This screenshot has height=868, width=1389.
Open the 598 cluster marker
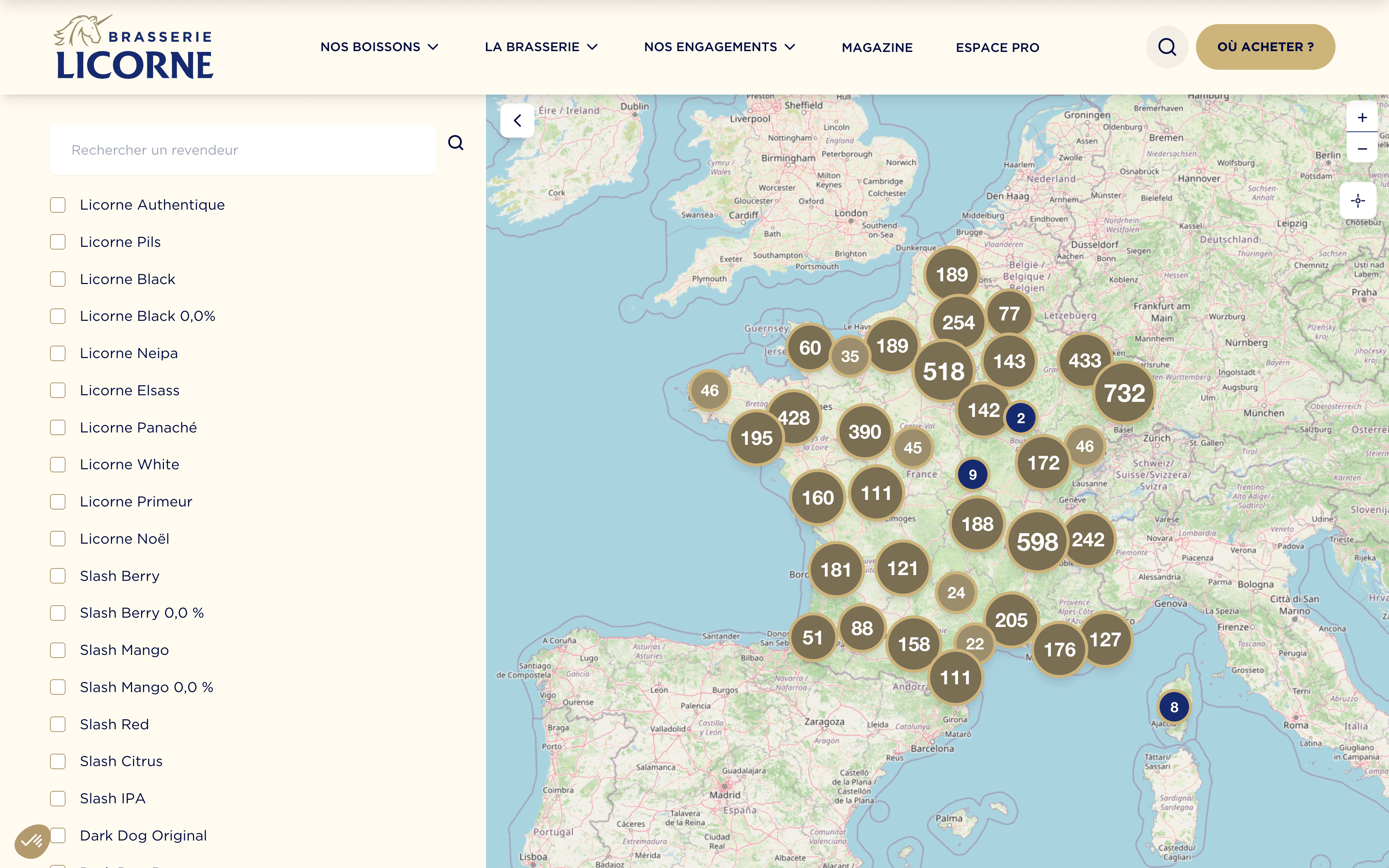[x=1037, y=541]
